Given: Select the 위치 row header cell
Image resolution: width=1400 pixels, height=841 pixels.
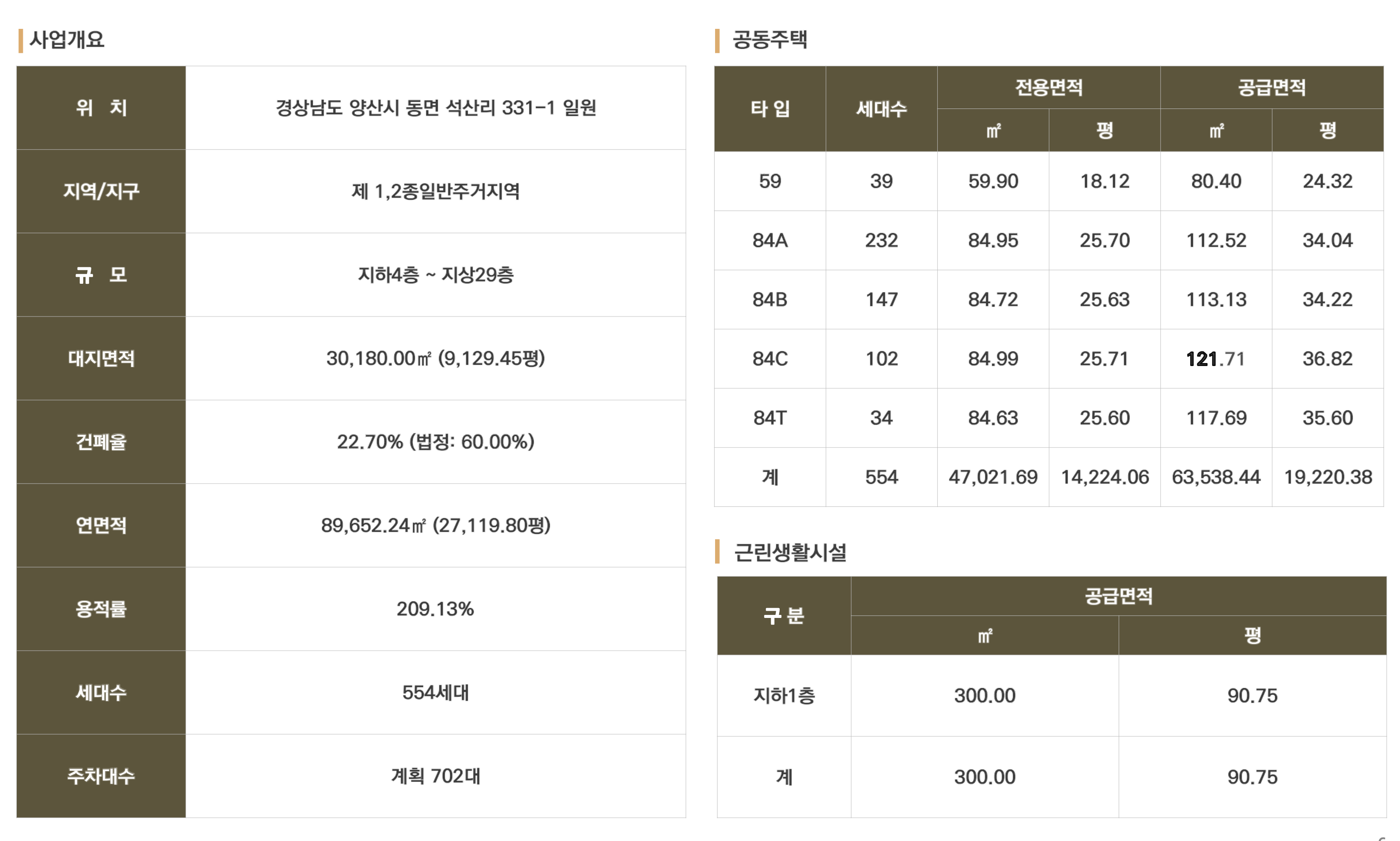Looking at the screenshot, I should click(101, 108).
